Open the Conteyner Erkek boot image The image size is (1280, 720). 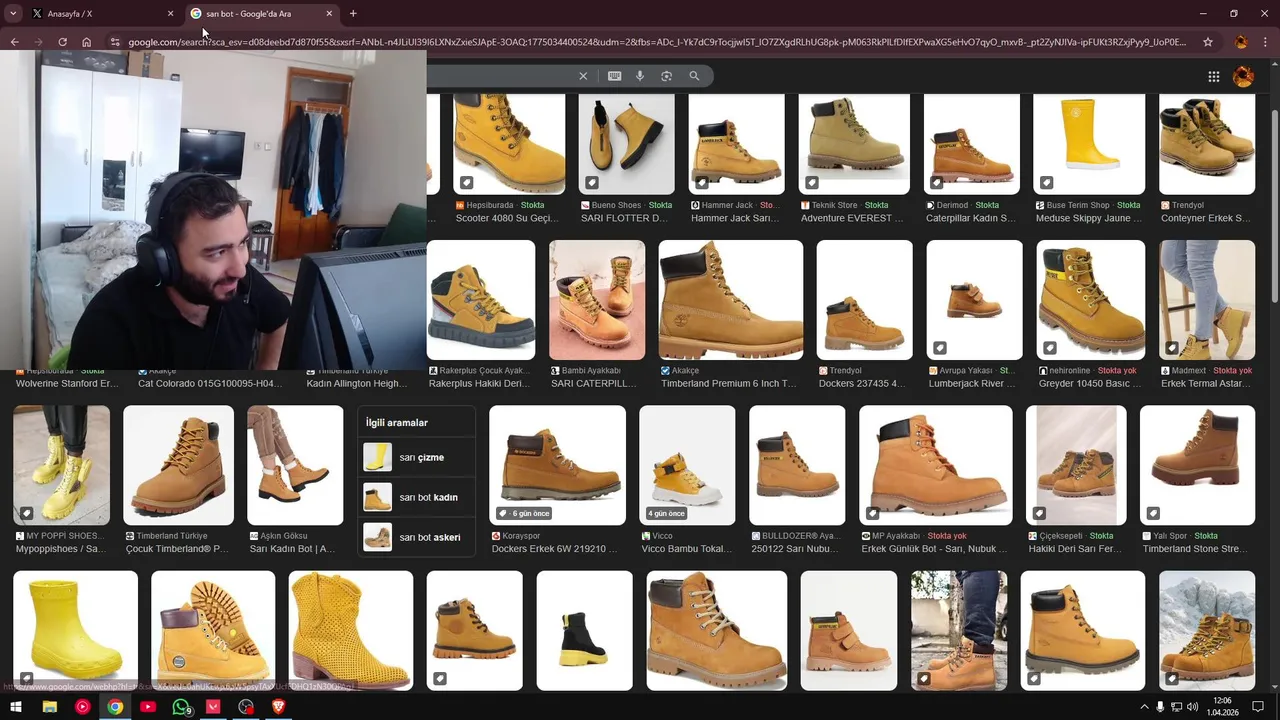tap(1207, 143)
